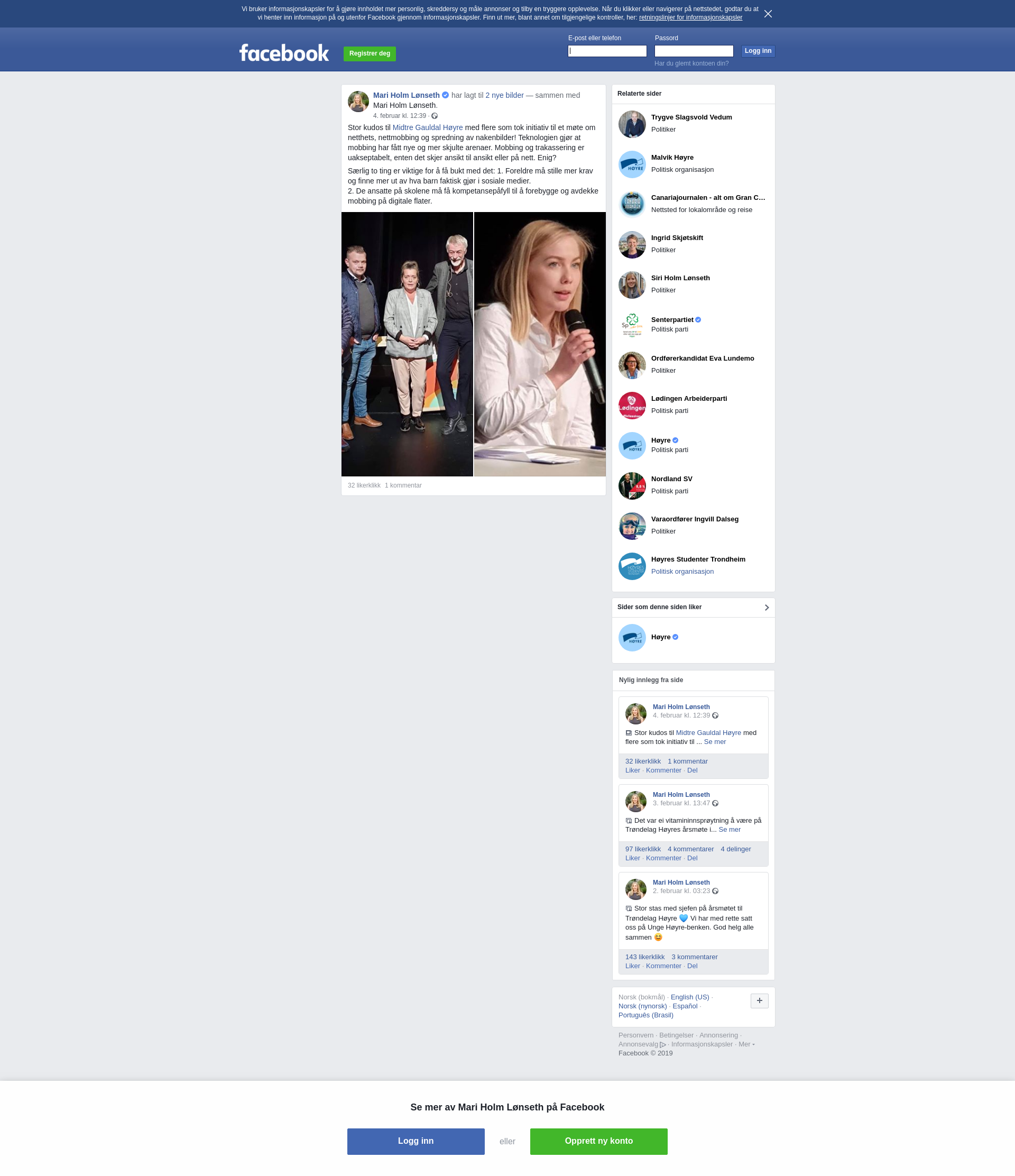Viewport: 1015px width, 1176px height.
Task: Select the Lødingen Arbeiderparti red logo
Action: coord(632,406)
